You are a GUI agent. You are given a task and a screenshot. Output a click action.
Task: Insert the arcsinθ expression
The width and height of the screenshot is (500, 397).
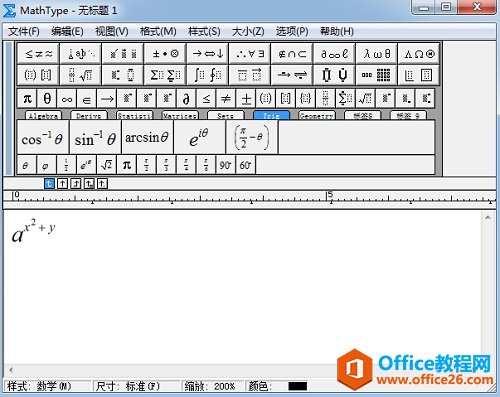(x=147, y=137)
